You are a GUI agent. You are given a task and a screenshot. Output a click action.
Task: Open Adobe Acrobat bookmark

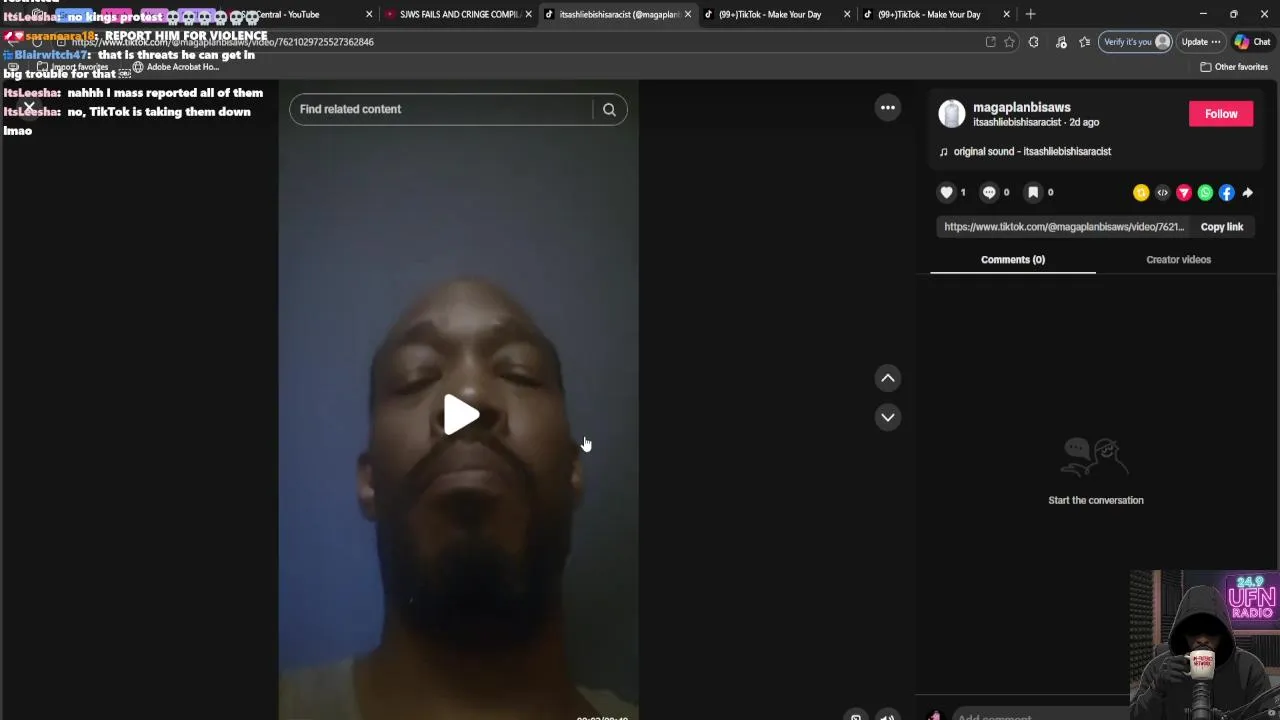pyautogui.click(x=176, y=67)
